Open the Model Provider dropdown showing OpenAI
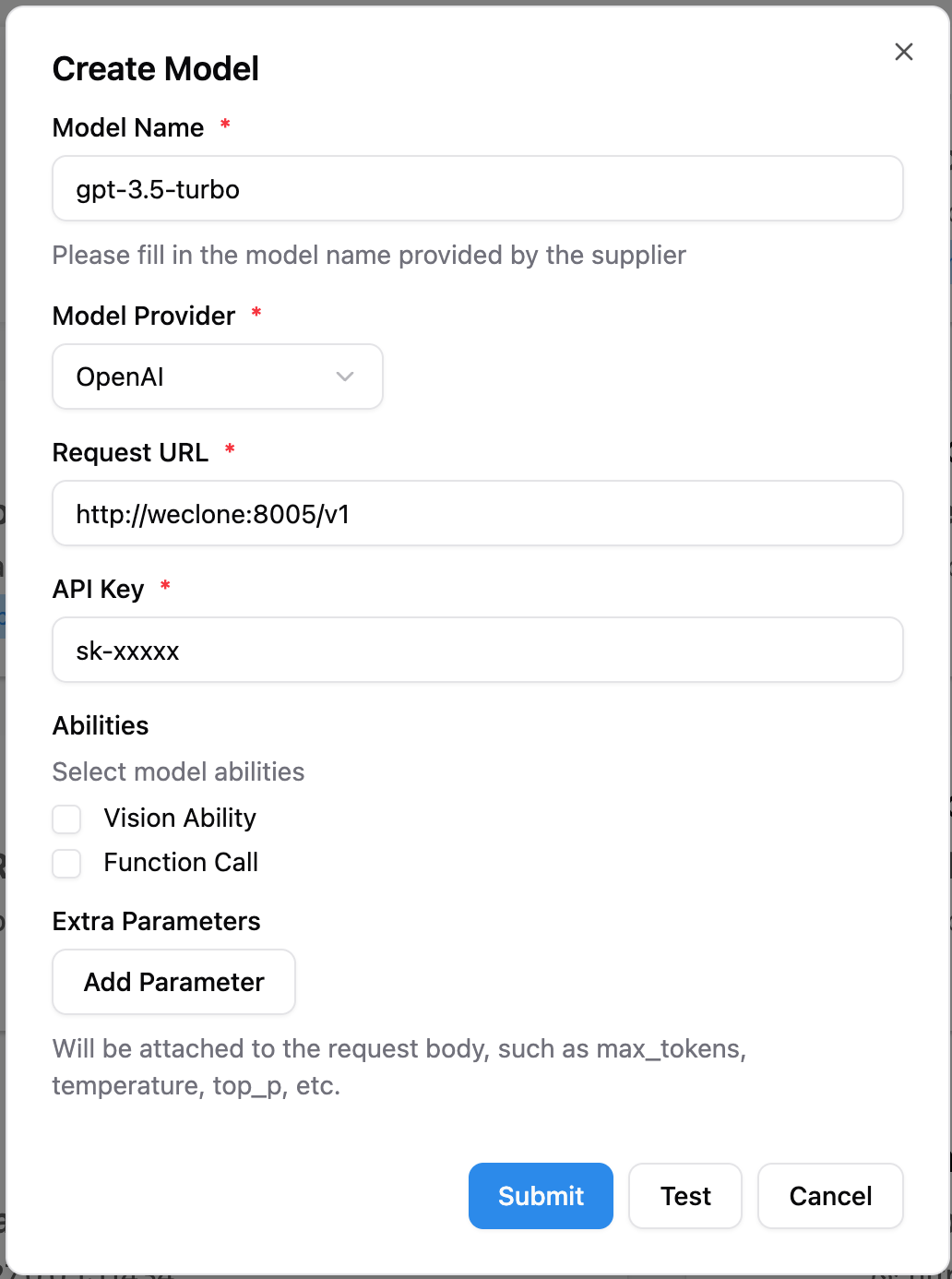The width and height of the screenshot is (952, 1279). coord(217,377)
